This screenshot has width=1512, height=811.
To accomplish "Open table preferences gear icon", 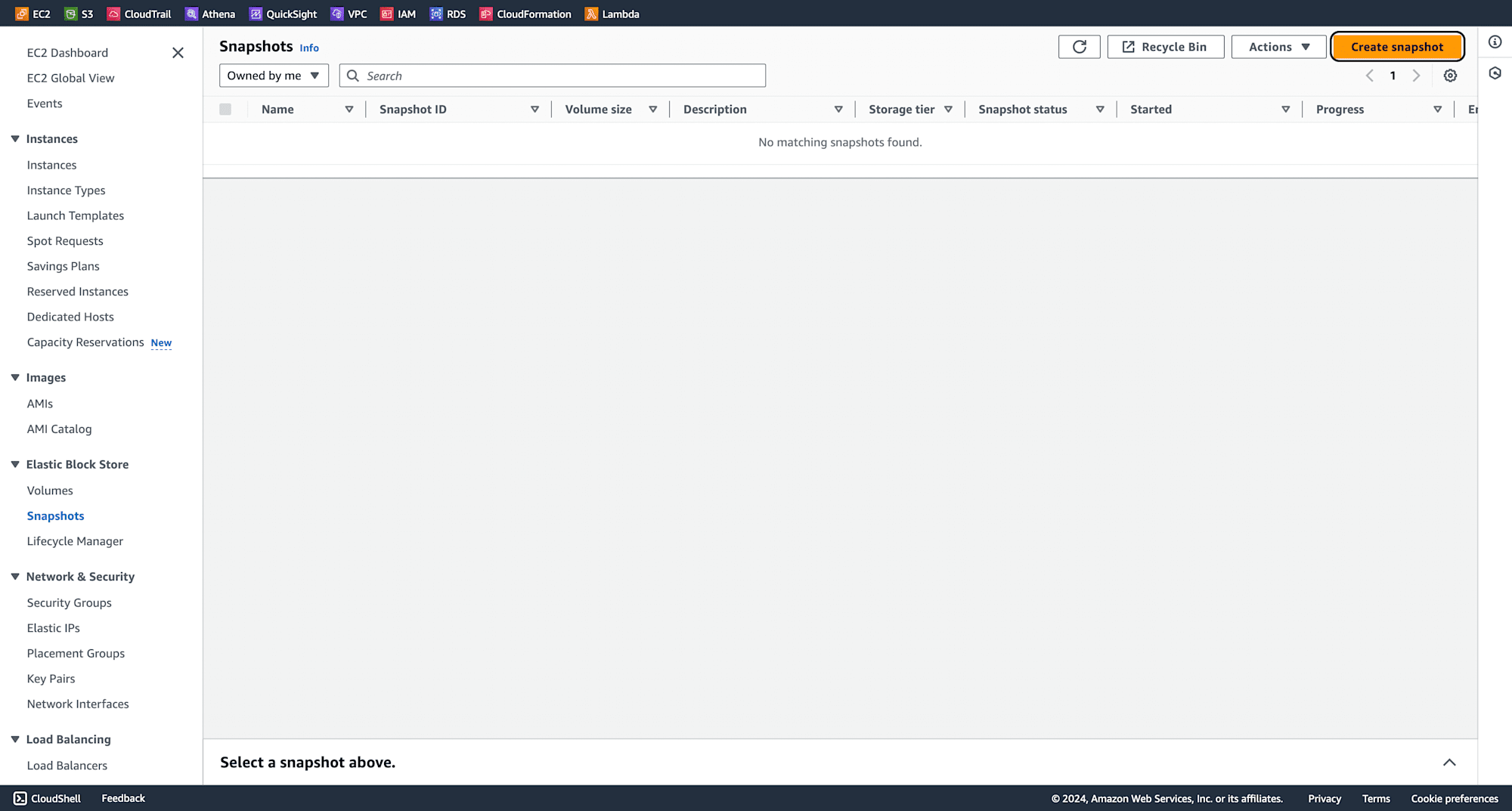I will click(1450, 76).
